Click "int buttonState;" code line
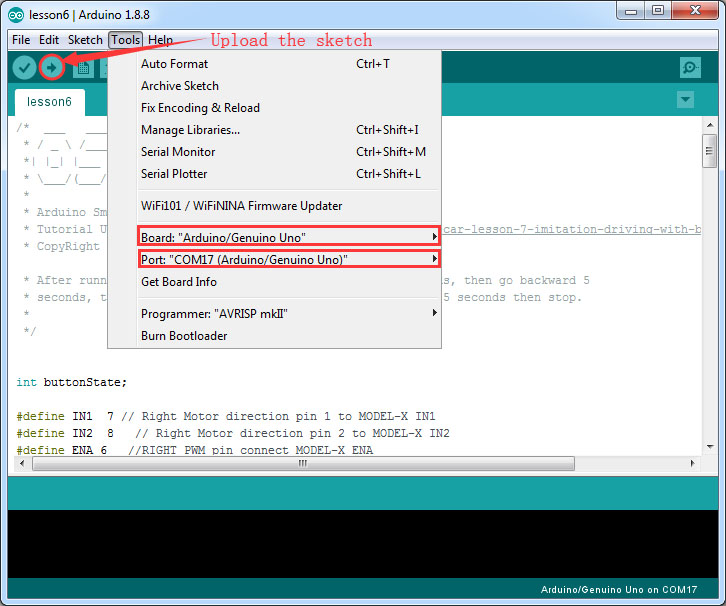Image resolution: width=726 pixels, height=606 pixels. [71, 382]
